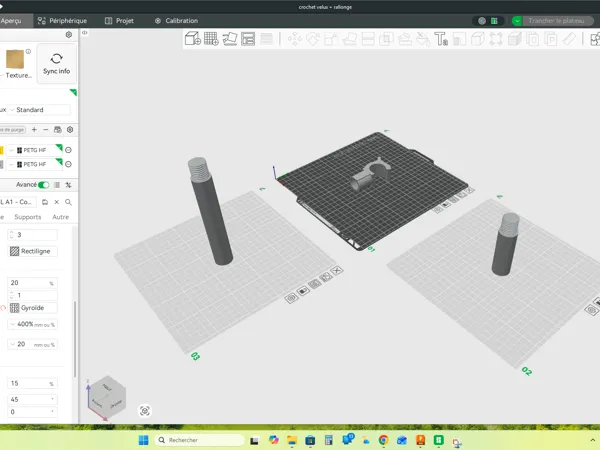The width and height of the screenshot is (600, 450).
Task: Click the Sync info button
Action: click(x=57, y=64)
